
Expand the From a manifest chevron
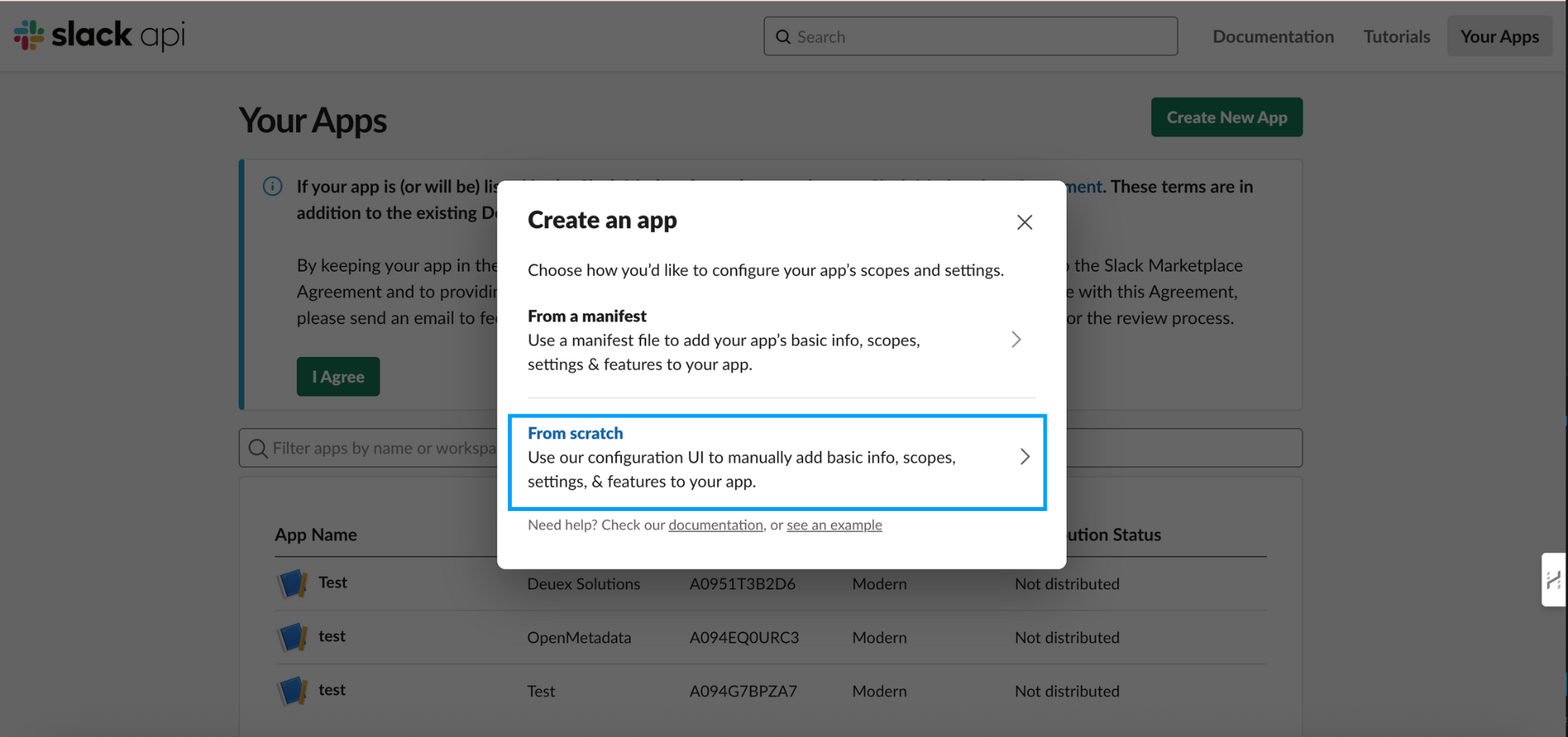tap(1016, 340)
